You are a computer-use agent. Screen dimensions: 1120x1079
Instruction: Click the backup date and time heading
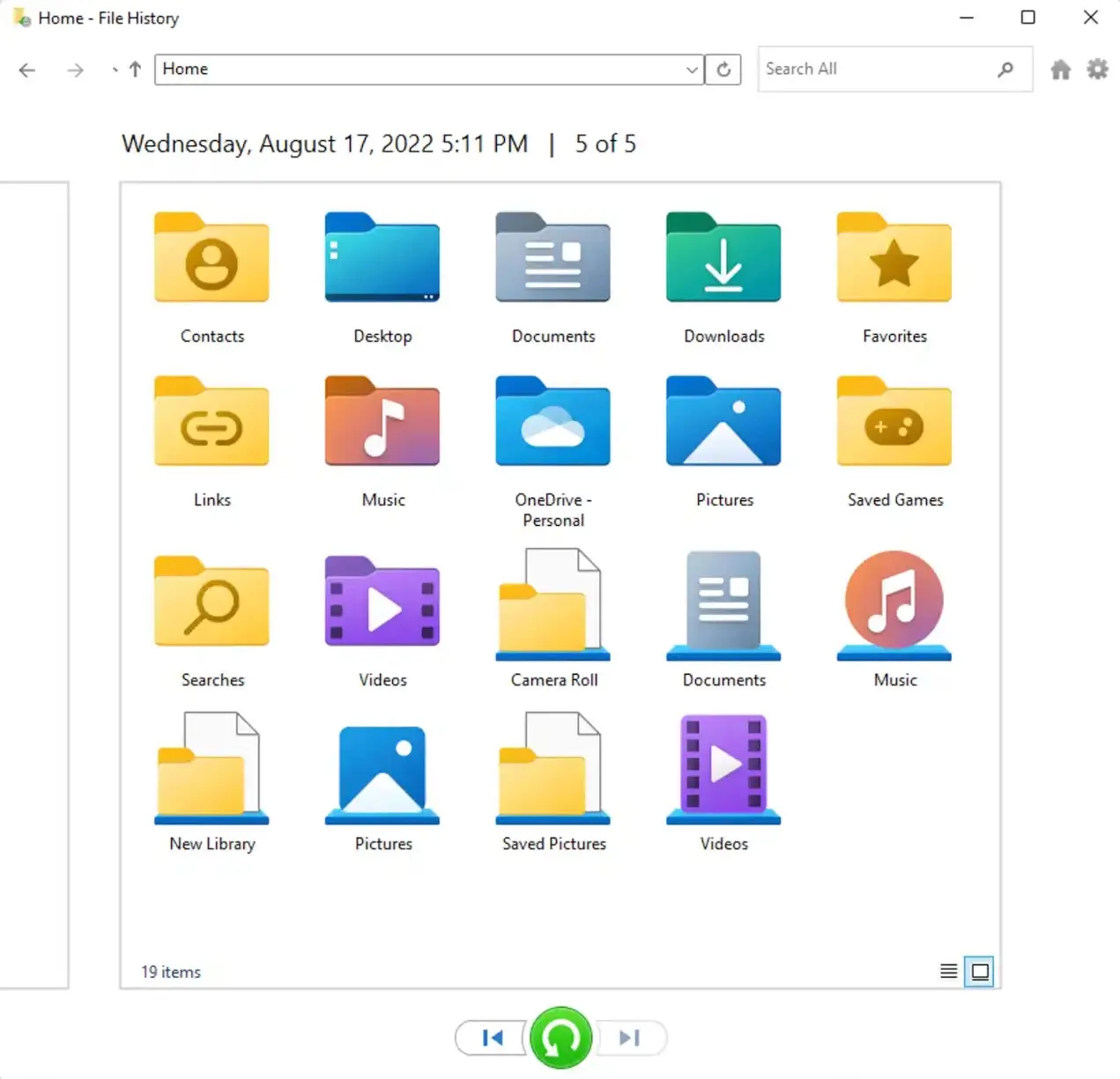324,144
